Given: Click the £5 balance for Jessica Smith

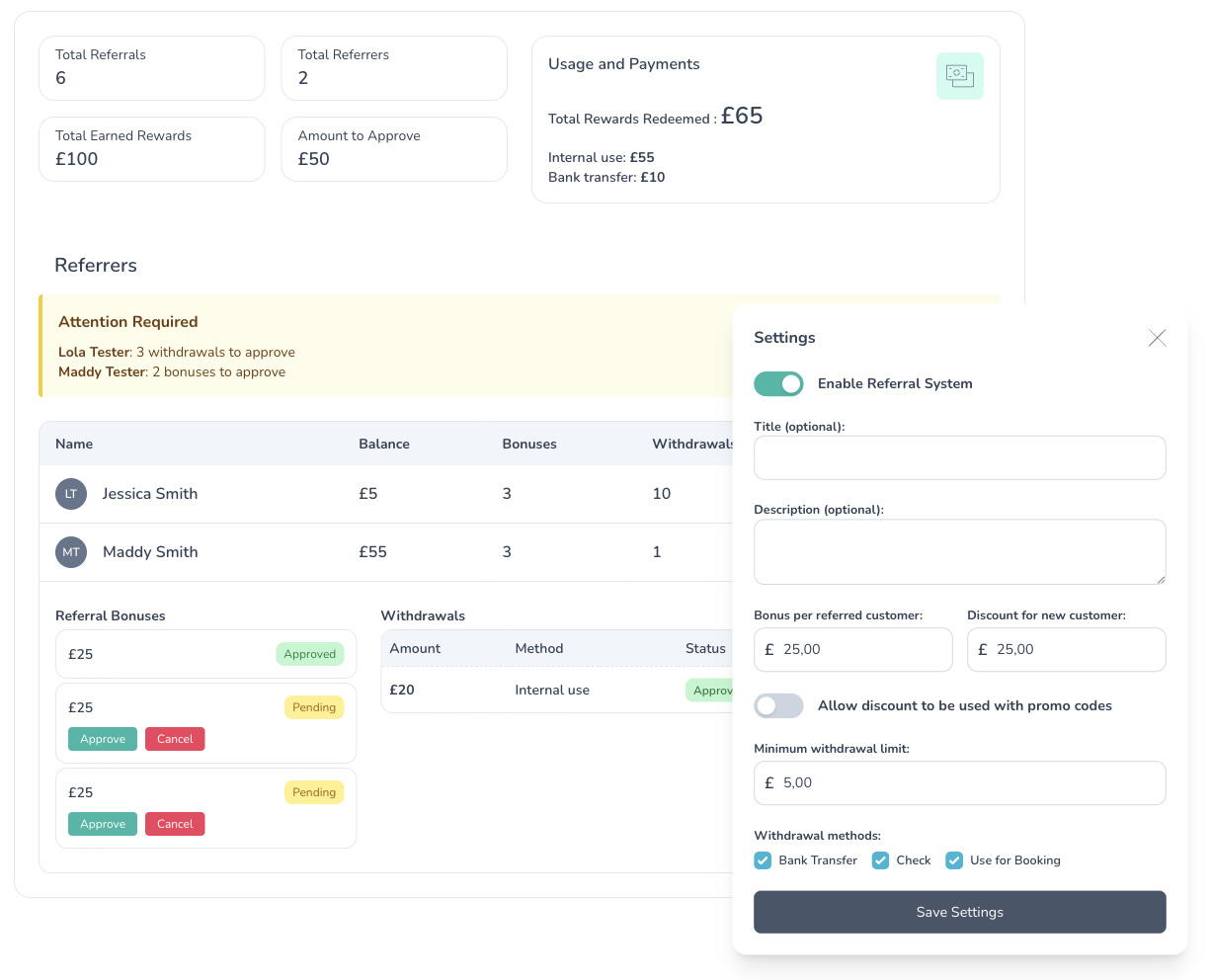Looking at the screenshot, I should [368, 494].
